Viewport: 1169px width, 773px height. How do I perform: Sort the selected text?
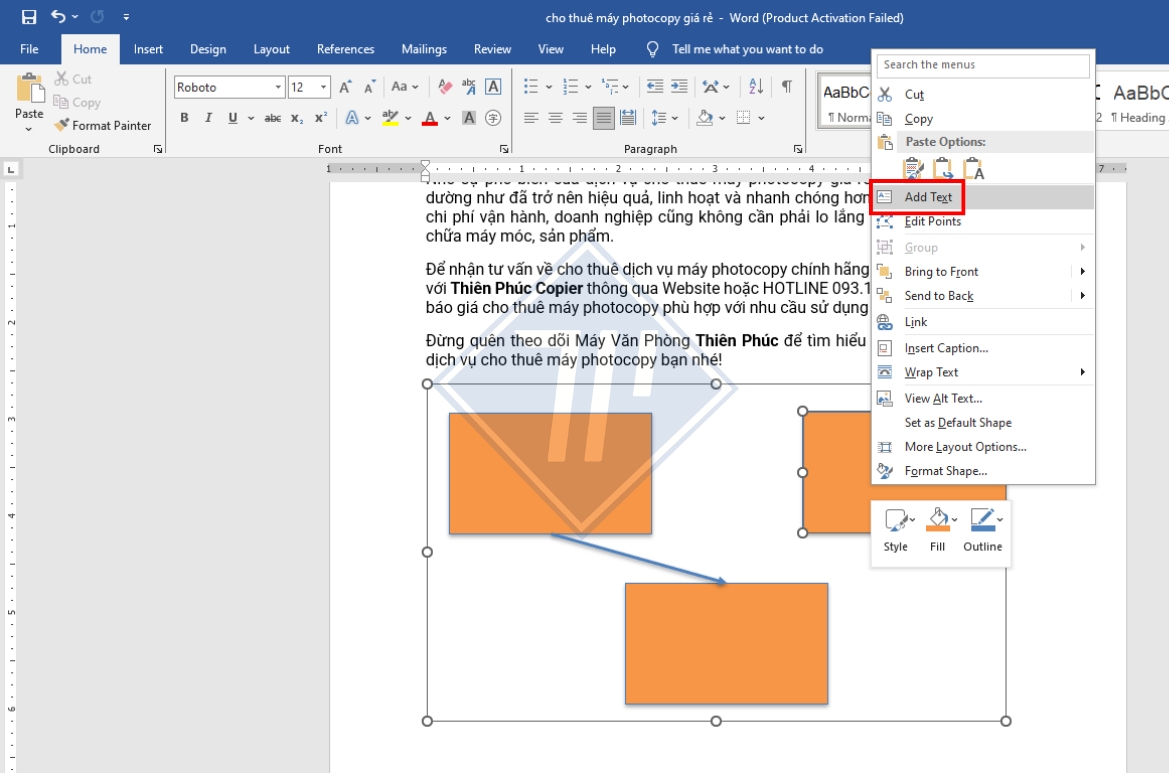[756, 86]
